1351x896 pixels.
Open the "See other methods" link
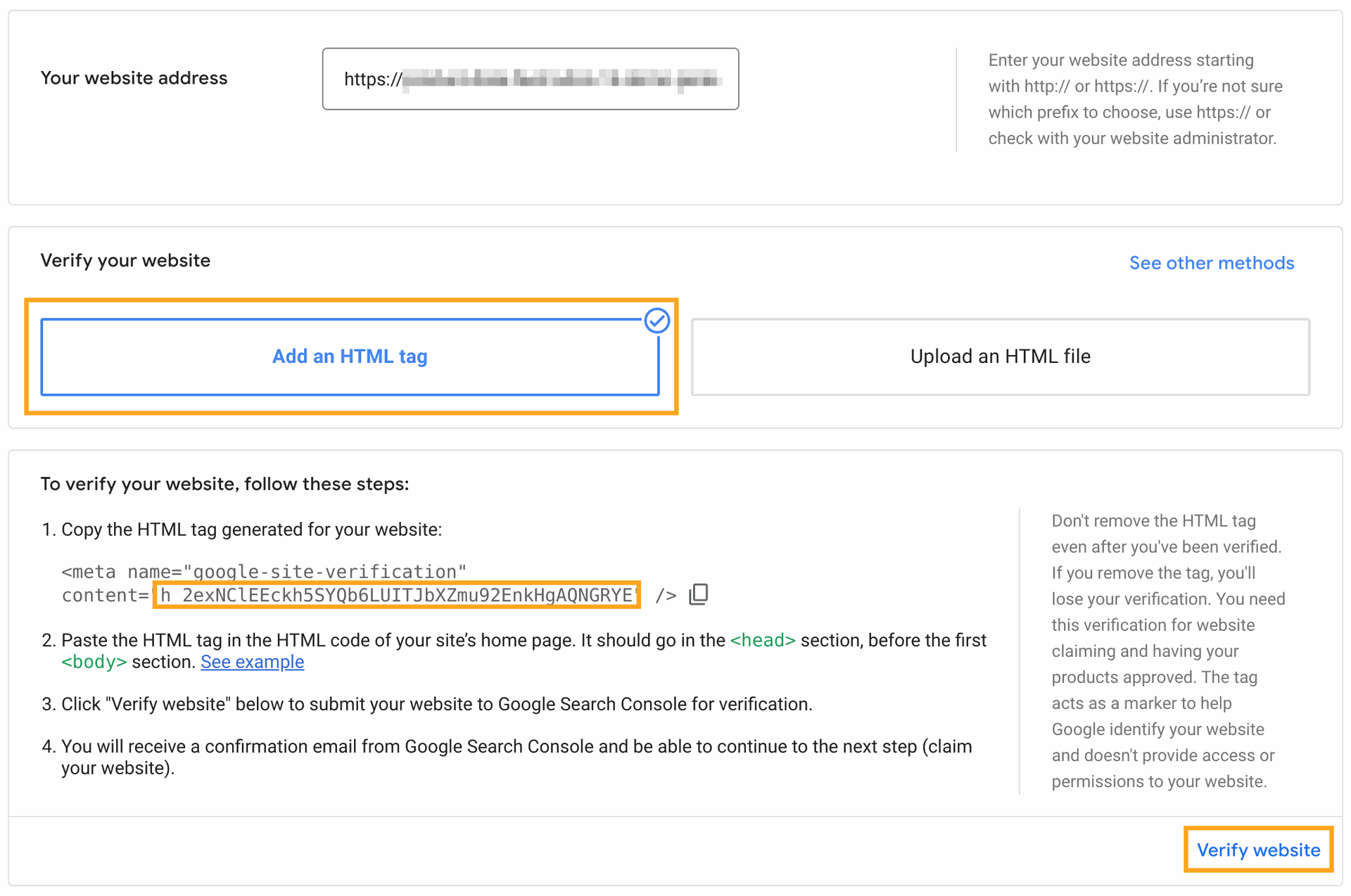(x=1211, y=263)
